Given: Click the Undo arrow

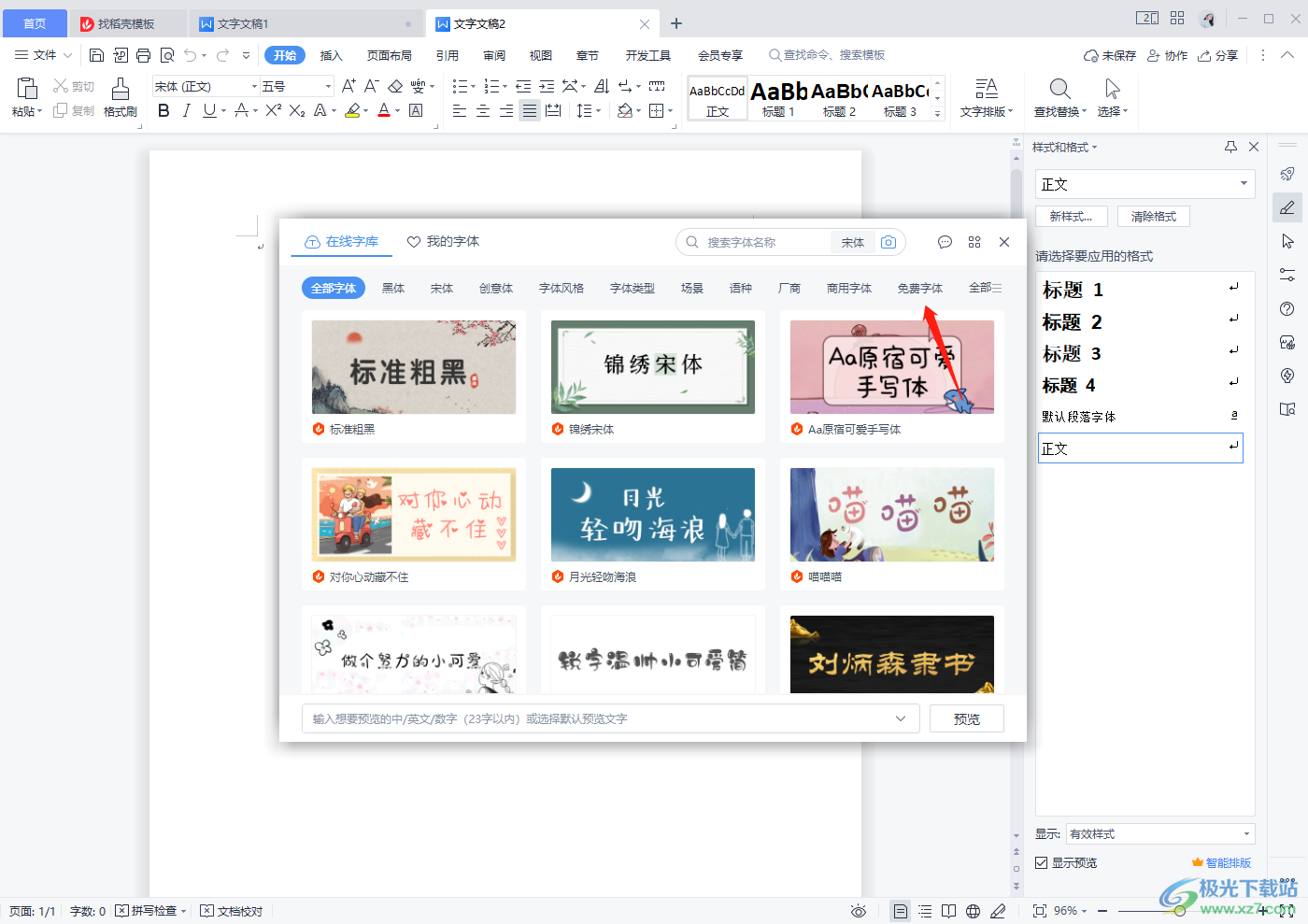Looking at the screenshot, I should pos(191,55).
